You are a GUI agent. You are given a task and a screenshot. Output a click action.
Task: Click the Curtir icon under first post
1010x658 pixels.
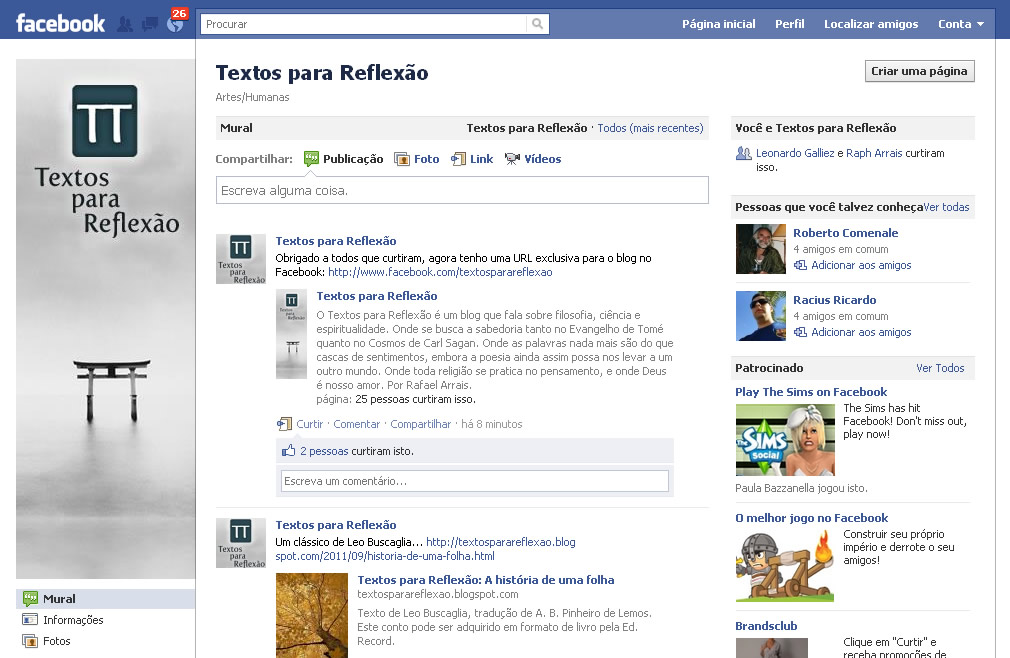(284, 424)
